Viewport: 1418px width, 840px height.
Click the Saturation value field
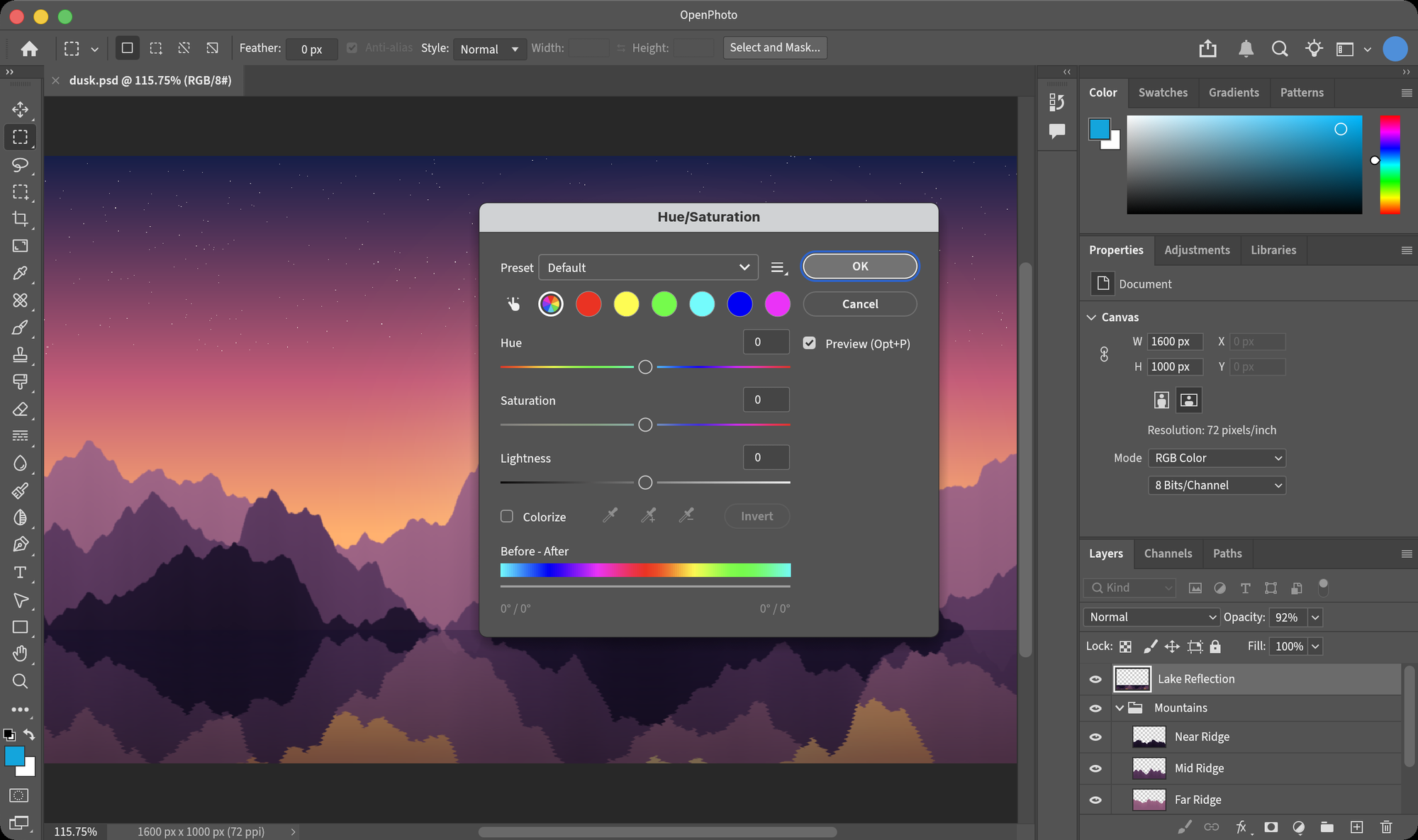coord(766,400)
